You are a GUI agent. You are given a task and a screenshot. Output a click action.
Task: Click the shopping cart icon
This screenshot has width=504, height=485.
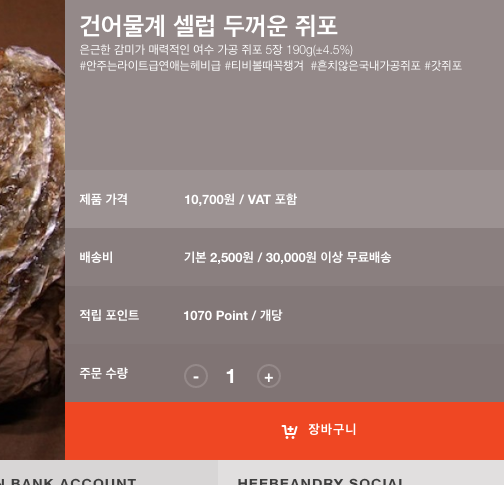[x=289, y=431]
